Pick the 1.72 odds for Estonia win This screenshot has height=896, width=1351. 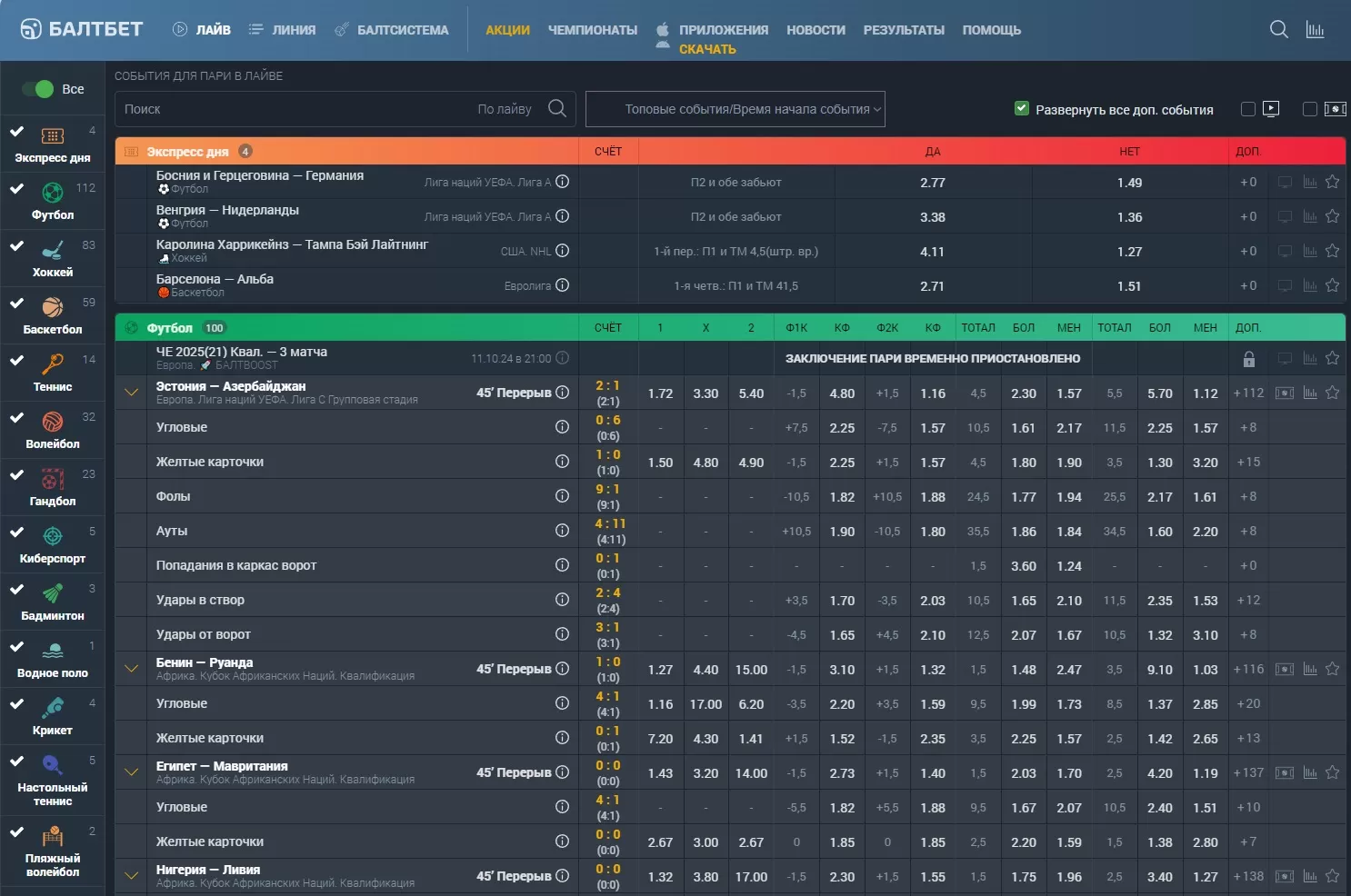(x=660, y=393)
